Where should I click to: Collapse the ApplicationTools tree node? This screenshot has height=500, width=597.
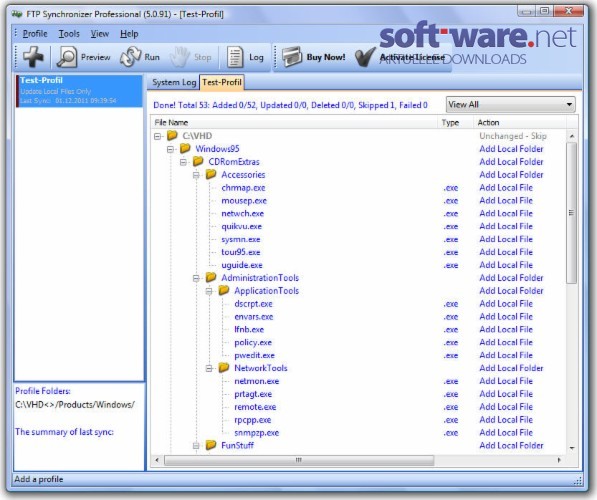(209, 291)
